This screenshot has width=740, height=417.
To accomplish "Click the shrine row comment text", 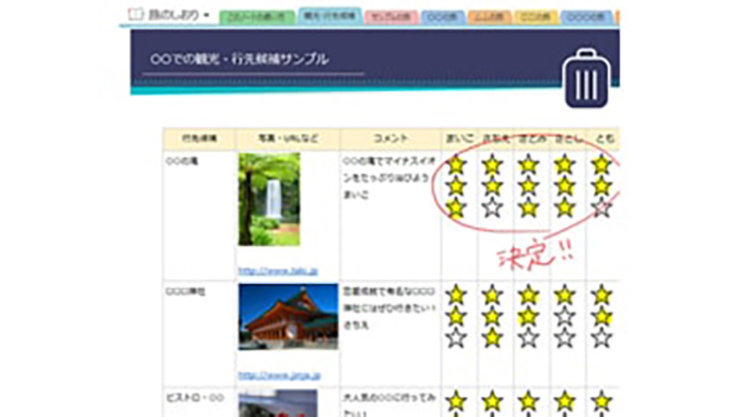I will pyautogui.click(x=389, y=308).
